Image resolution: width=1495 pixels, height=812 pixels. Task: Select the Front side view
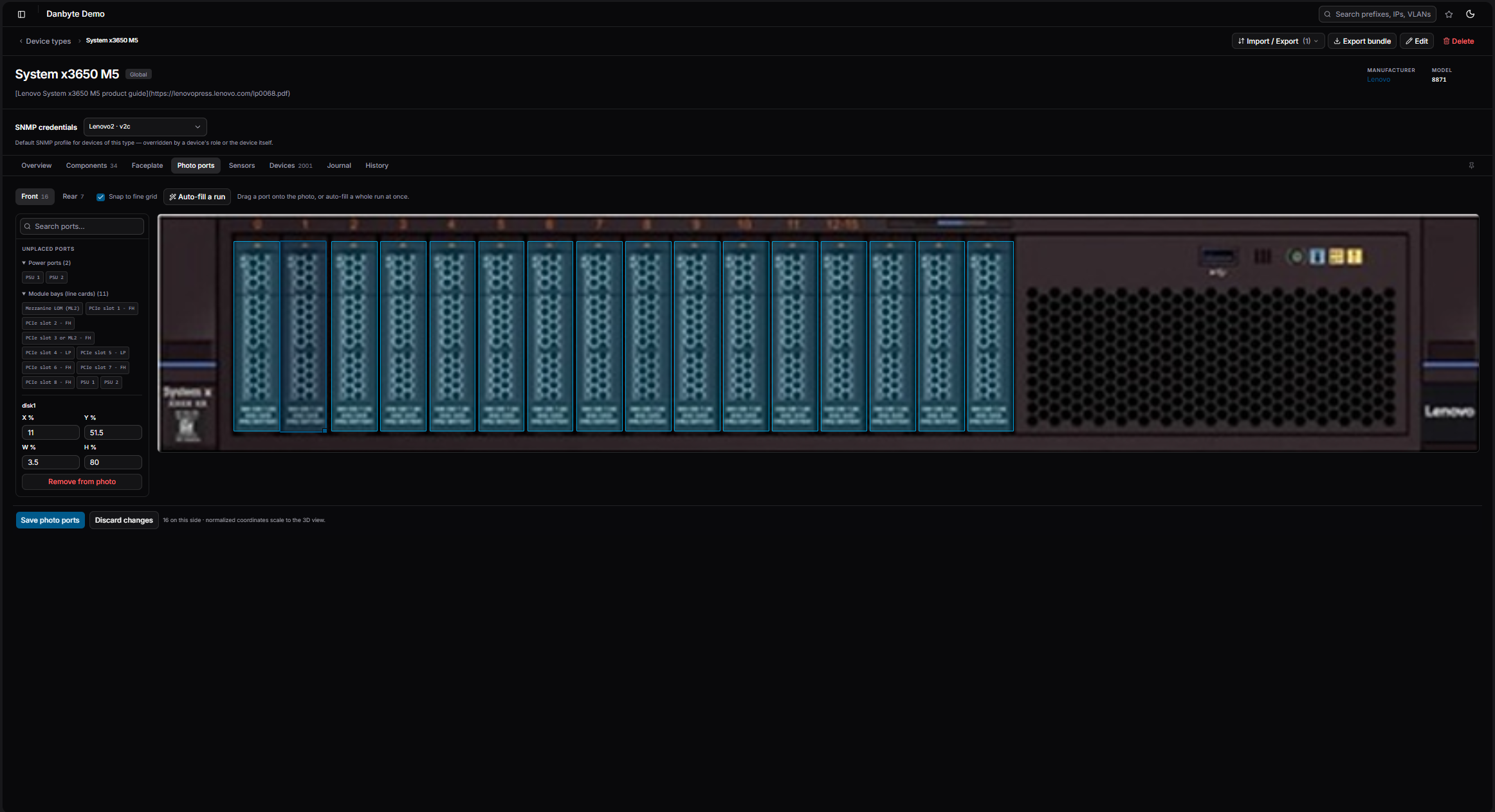coord(35,197)
